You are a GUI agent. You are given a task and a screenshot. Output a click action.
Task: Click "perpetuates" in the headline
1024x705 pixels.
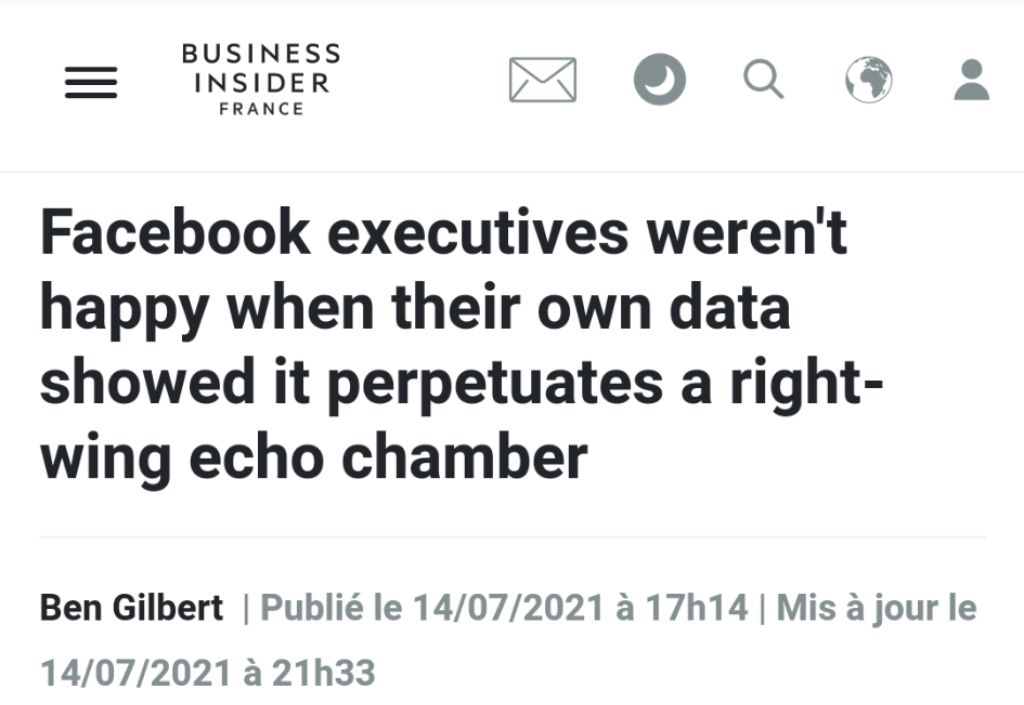pos(479,384)
